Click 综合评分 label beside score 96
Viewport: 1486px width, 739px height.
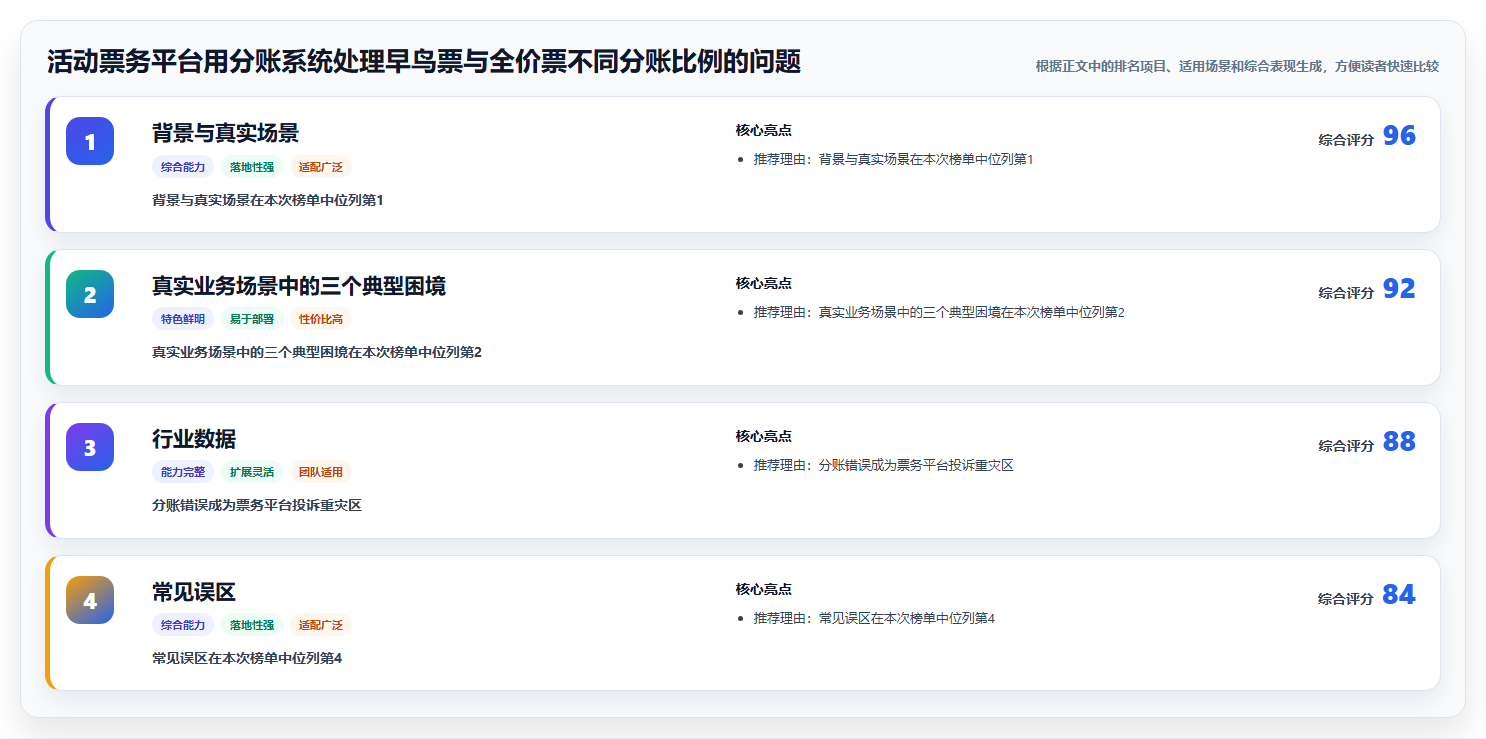tap(1346, 140)
